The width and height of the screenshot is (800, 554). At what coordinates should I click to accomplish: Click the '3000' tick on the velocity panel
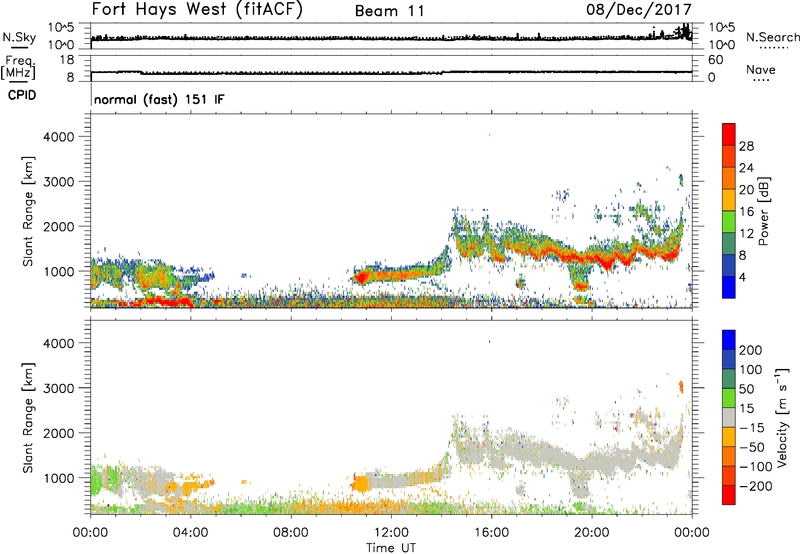tap(58, 388)
